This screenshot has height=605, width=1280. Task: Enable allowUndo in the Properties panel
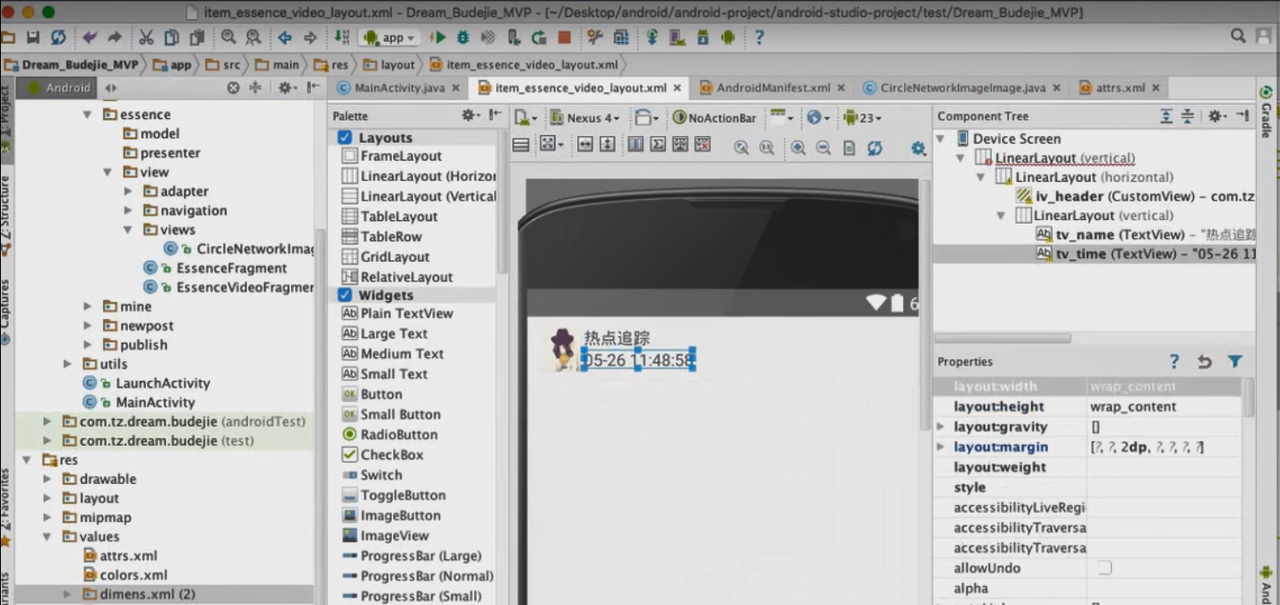tap(1104, 568)
